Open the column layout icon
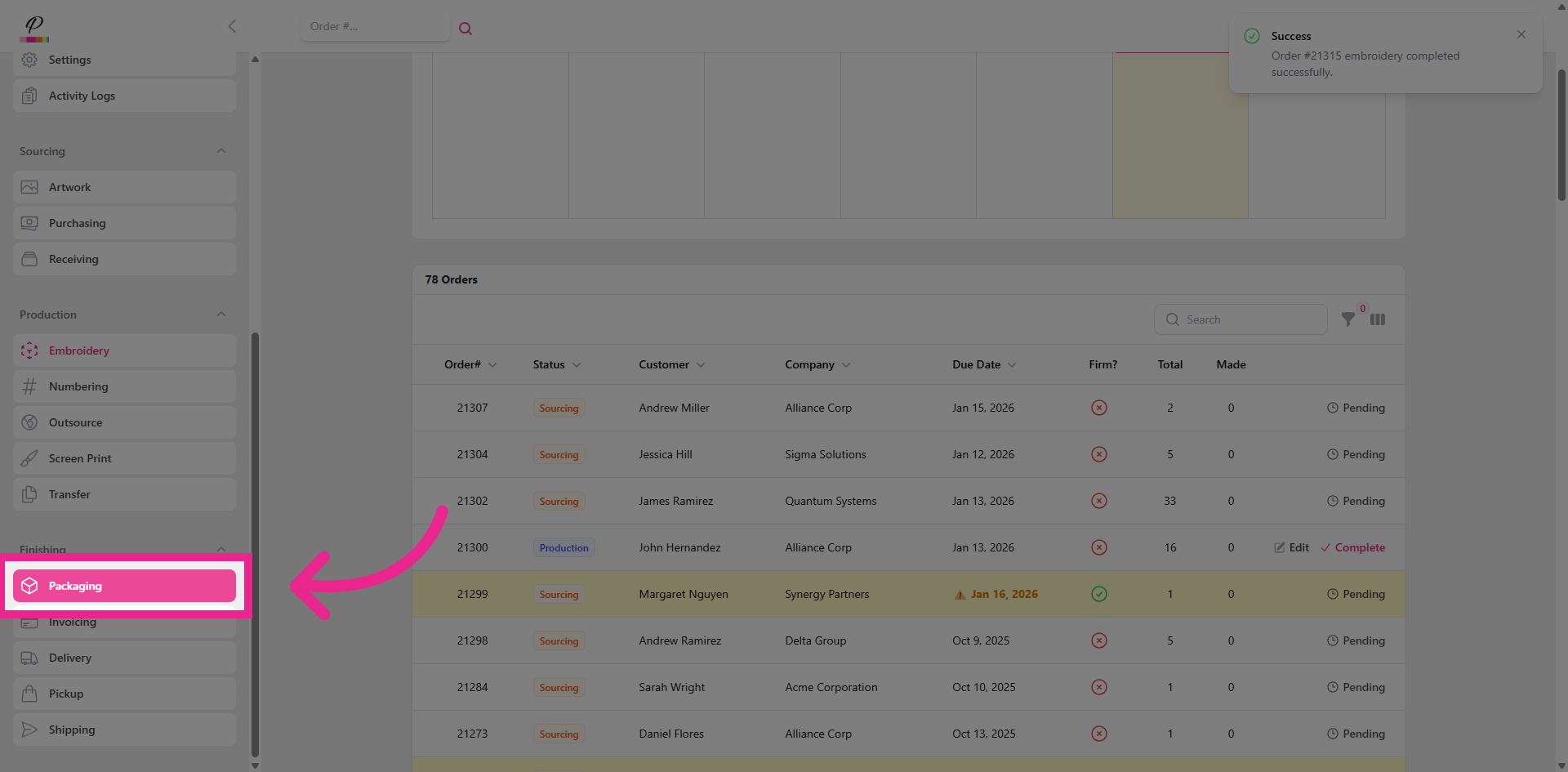The image size is (1568, 772). click(x=1378, y=319)
